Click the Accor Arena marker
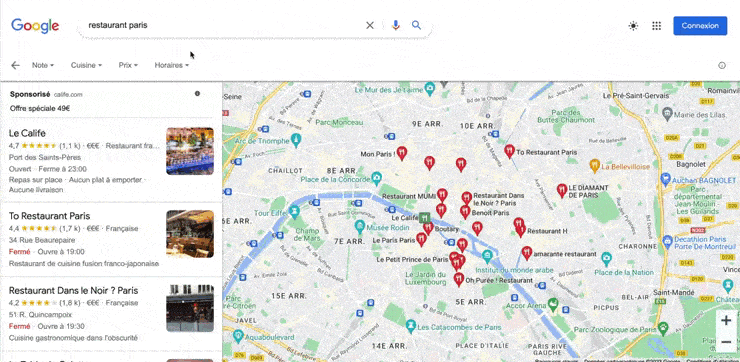This screenshot has height=362, width=740. click(553, 304)
